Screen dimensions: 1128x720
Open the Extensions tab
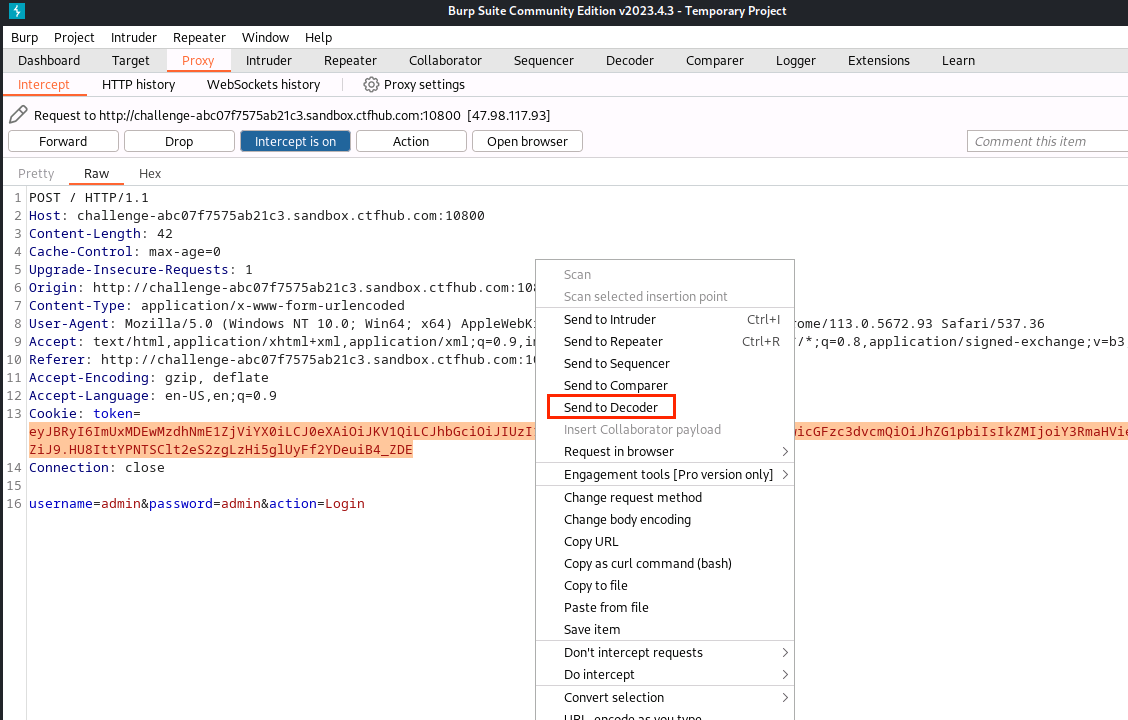pos(878,60)
